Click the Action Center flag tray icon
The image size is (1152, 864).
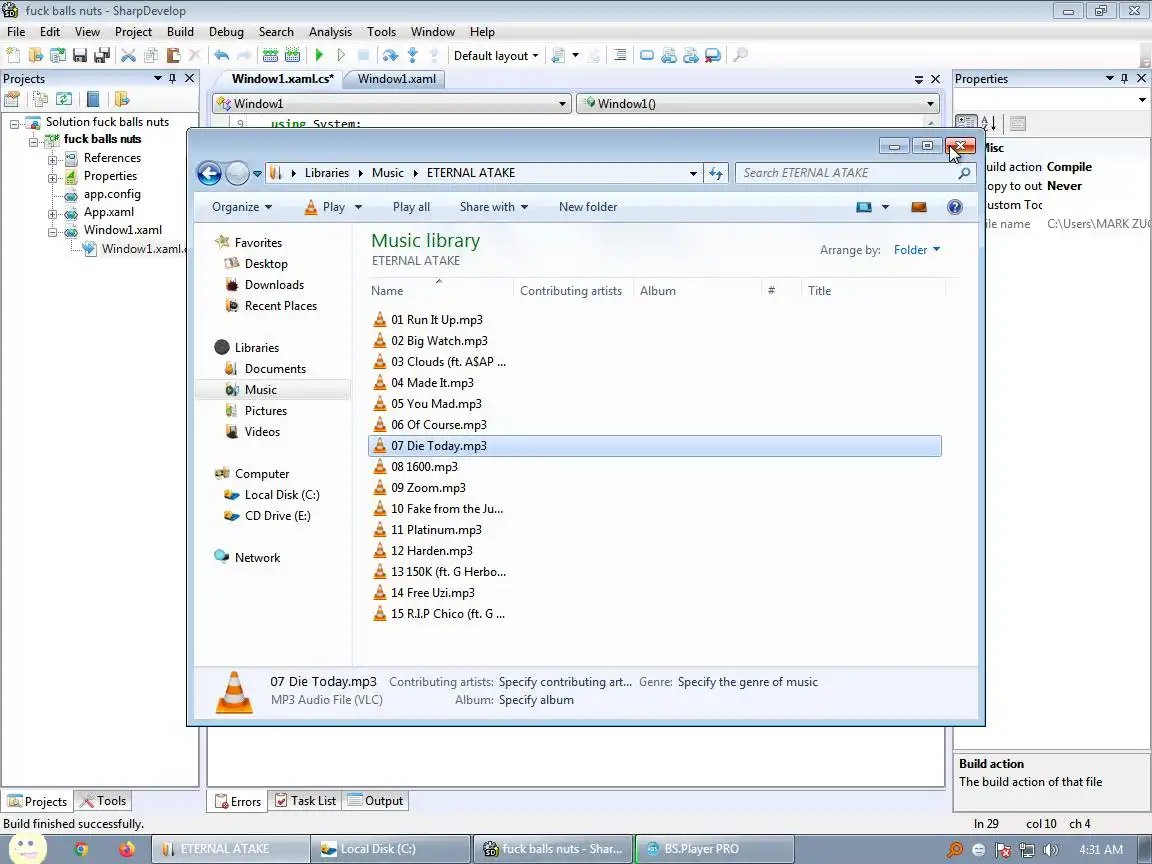pos(1003,850)
